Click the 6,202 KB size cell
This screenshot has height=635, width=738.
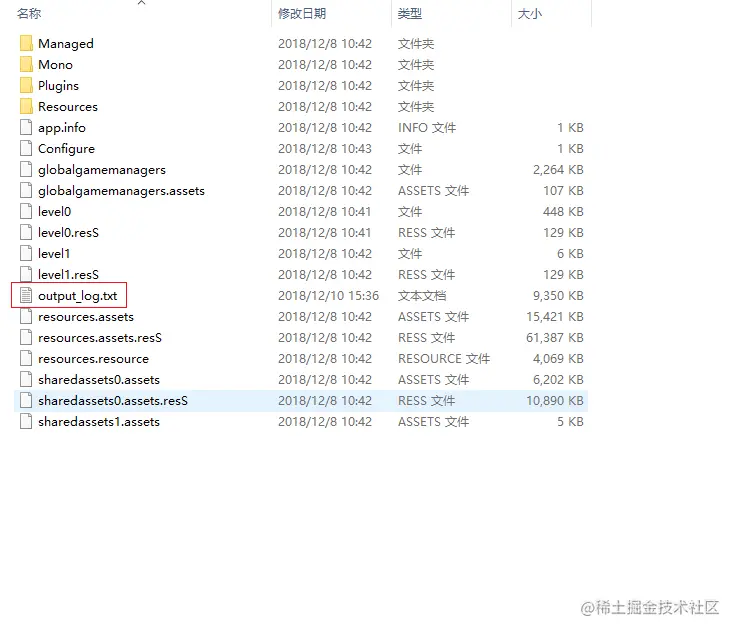(x=558, y=379)
